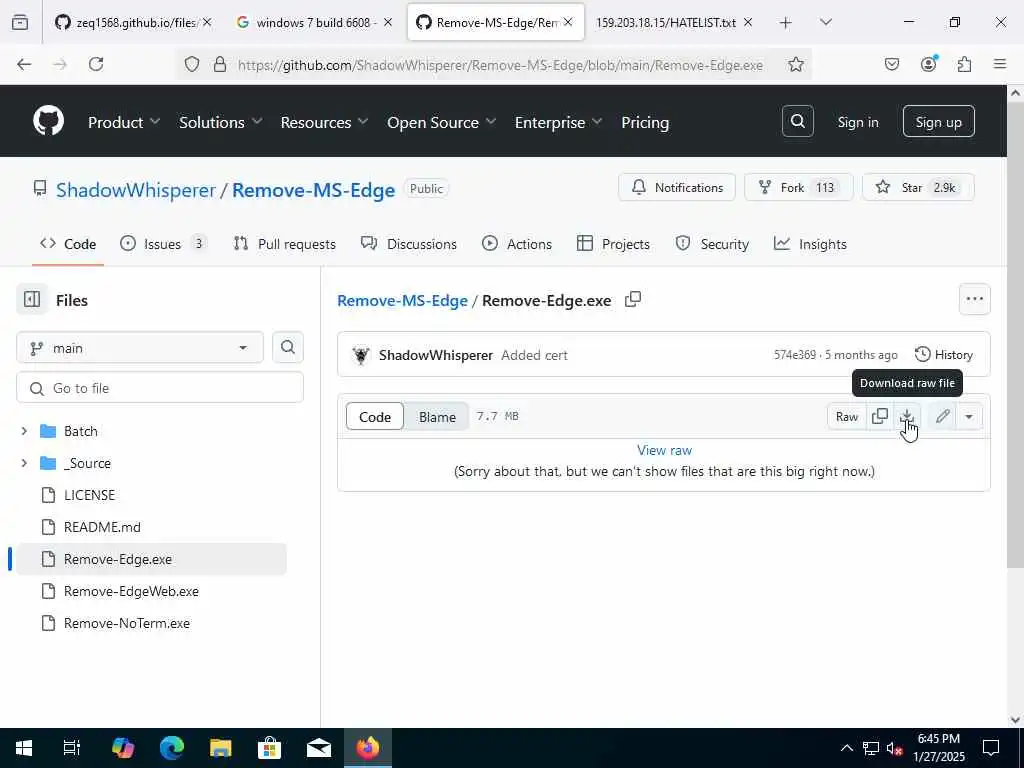The width and height of the screenshot is (1024, 768).
Task: Open the Pricing link
Action: coord(645,122)
